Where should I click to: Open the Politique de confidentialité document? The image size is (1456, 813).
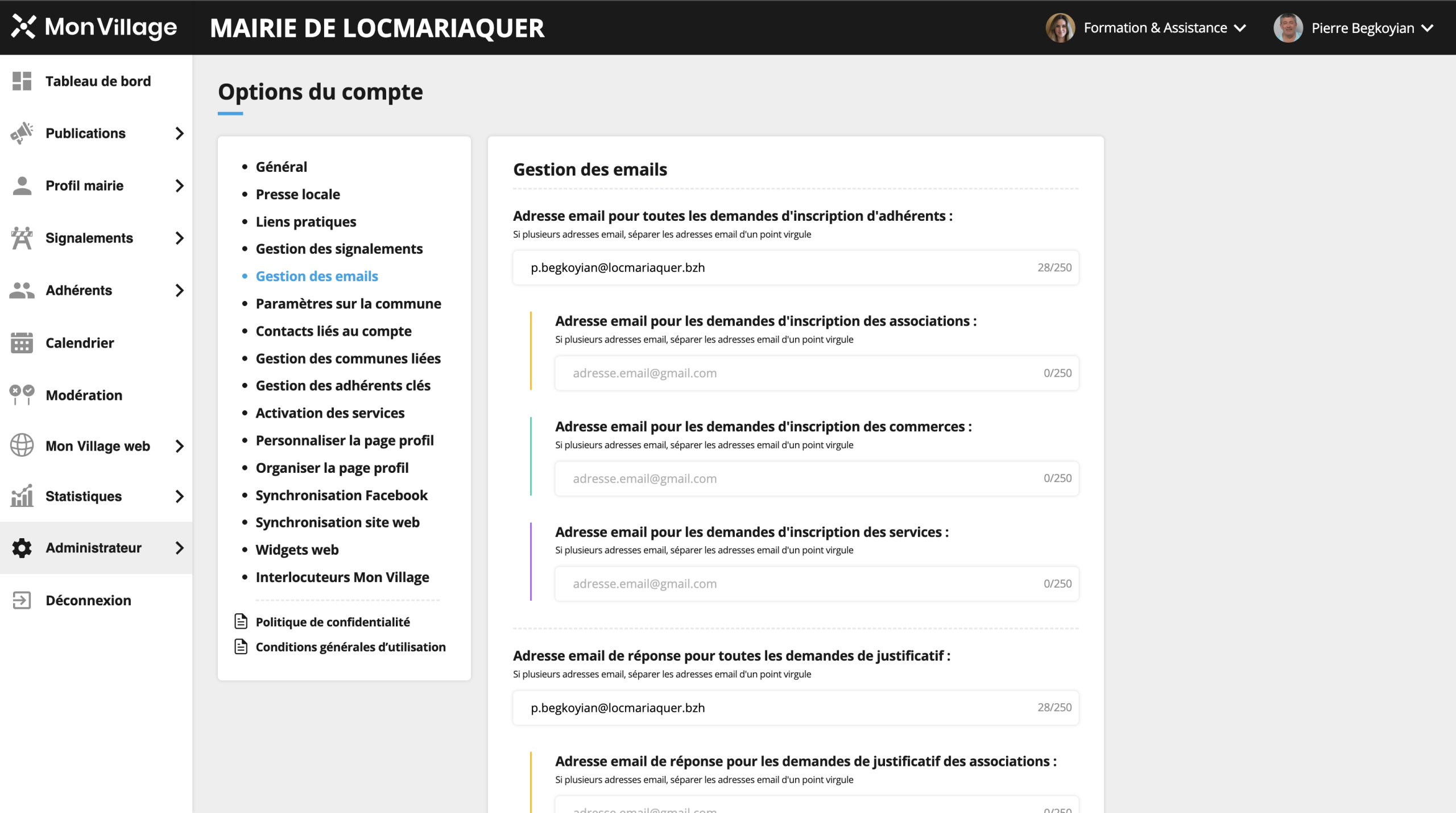[332, 622]
